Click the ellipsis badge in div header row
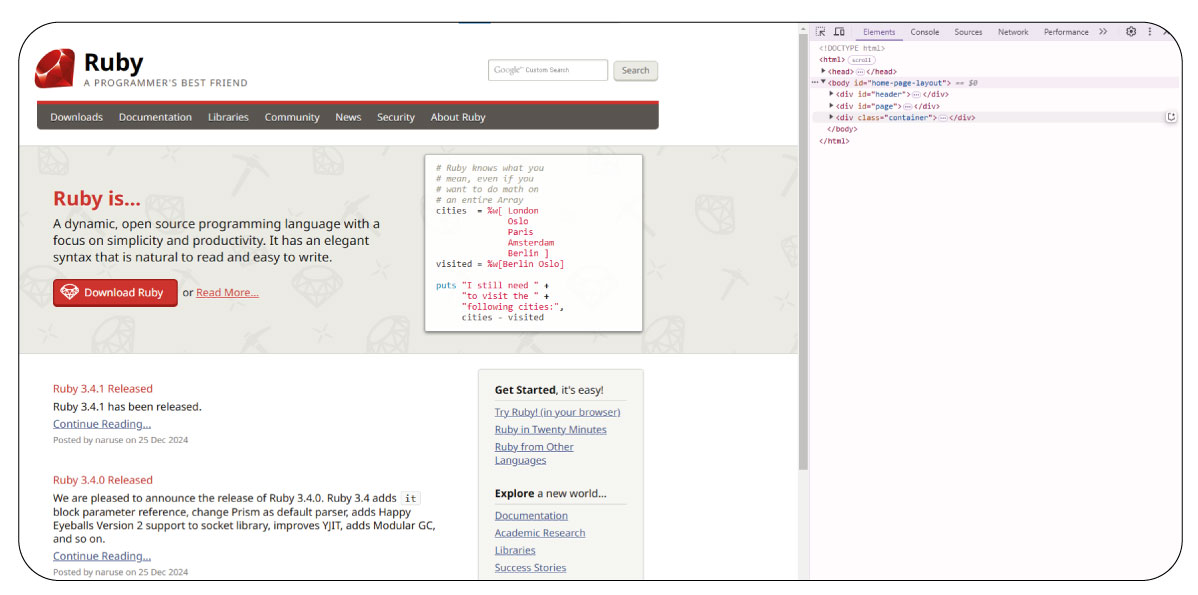1198x595 pixels. click(x=916, y=95)
